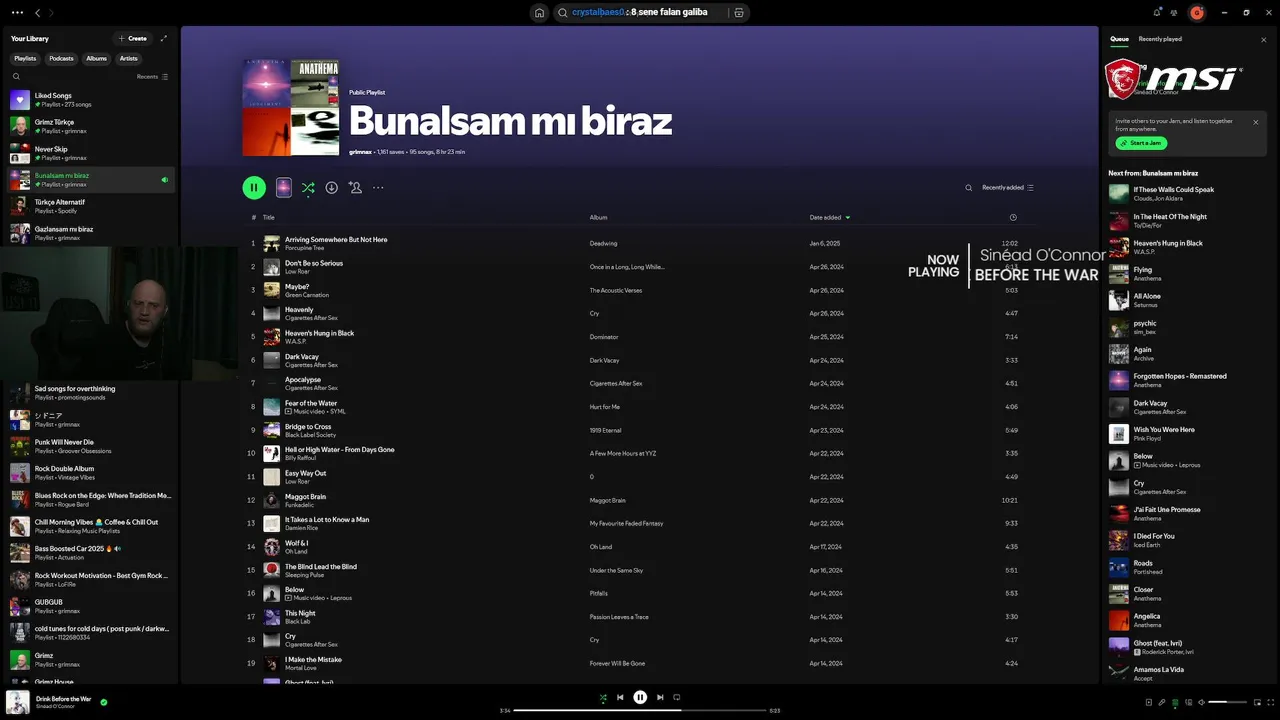Open the Liked Songs playlist
1280x720 pixels.
[x=90, y=99]
